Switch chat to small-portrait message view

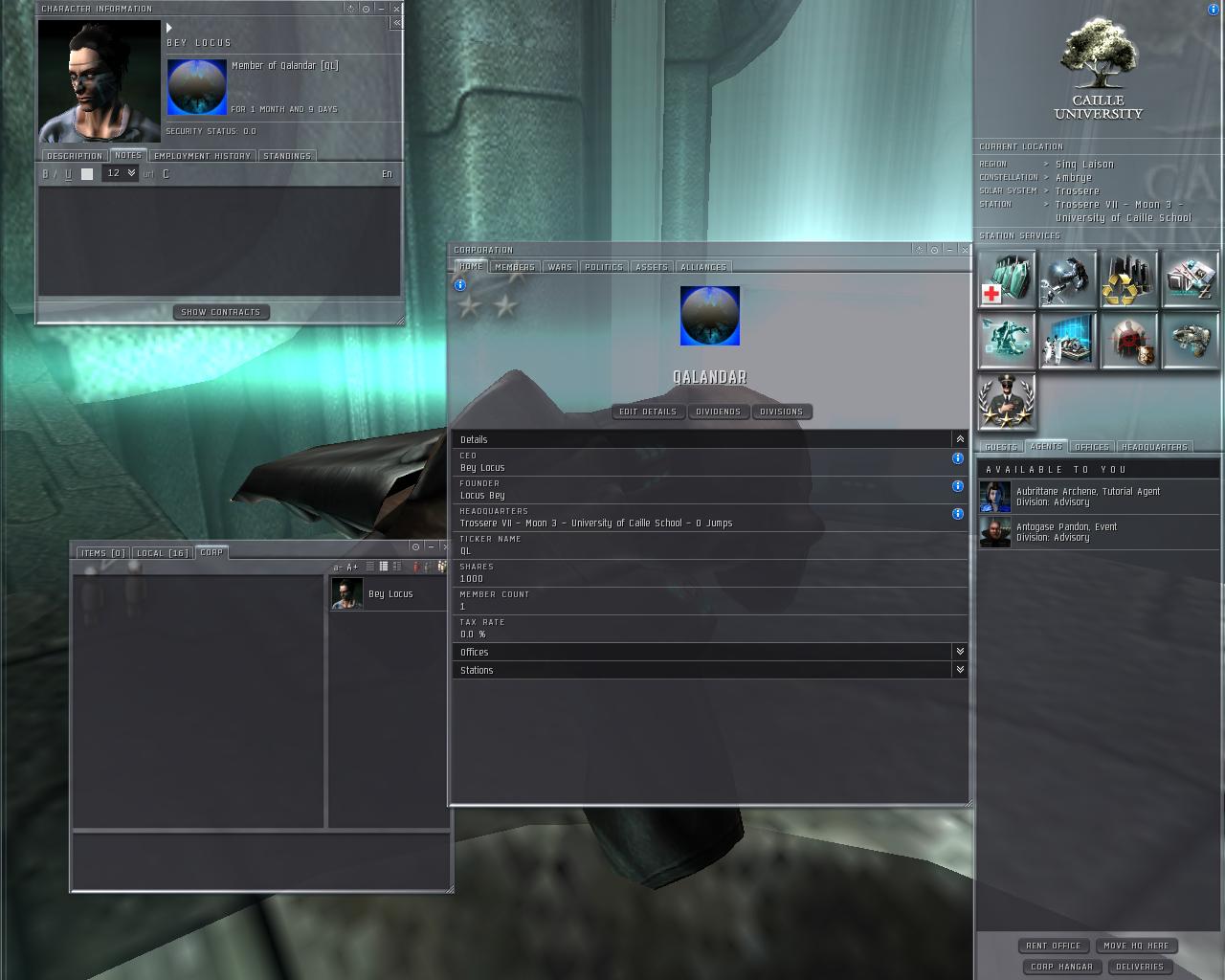[384, 568]
